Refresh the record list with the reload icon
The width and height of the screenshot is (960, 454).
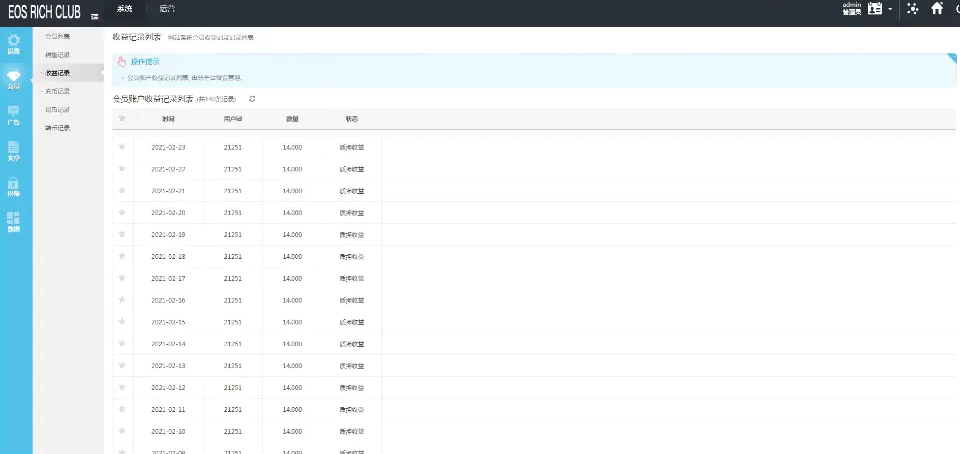click(252, 98)
